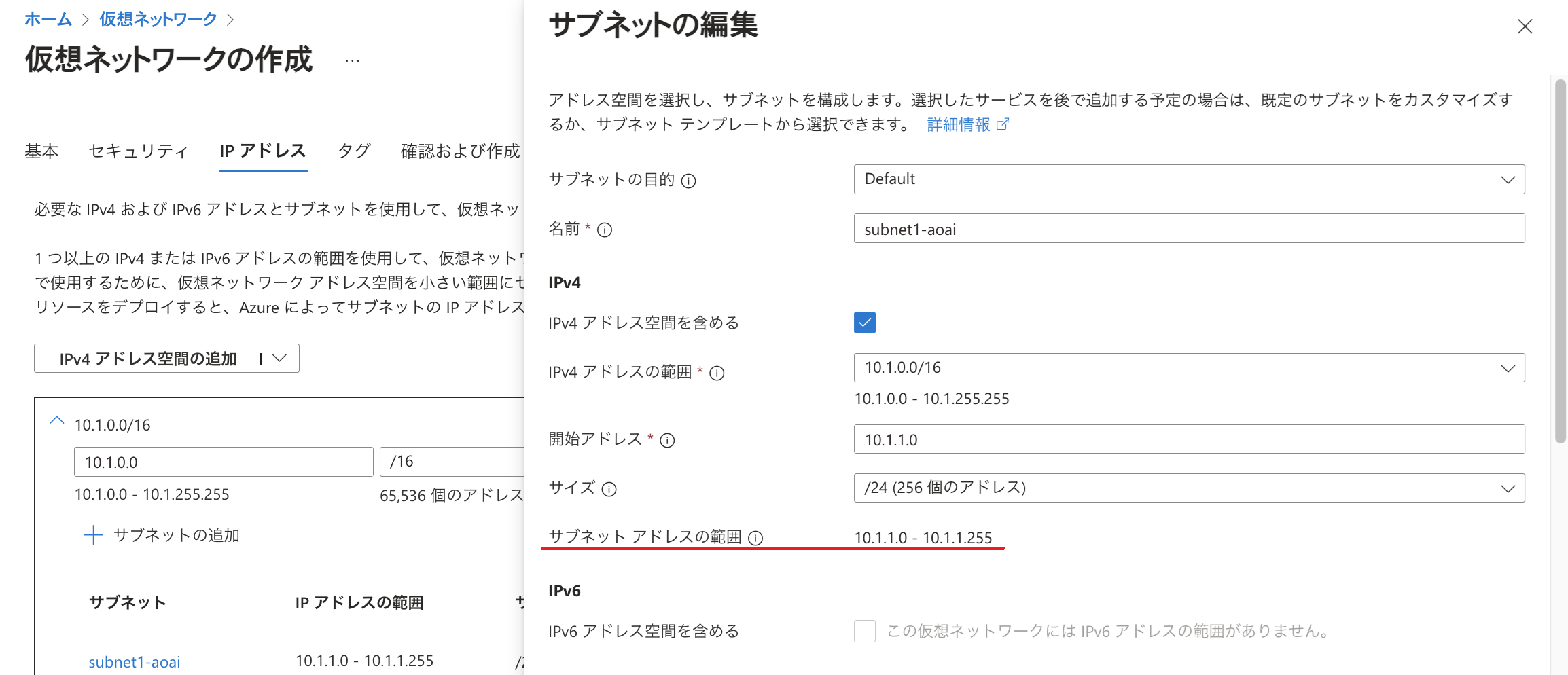Open the サブネットの目的 Default dropdown

tap(1188, 179)
